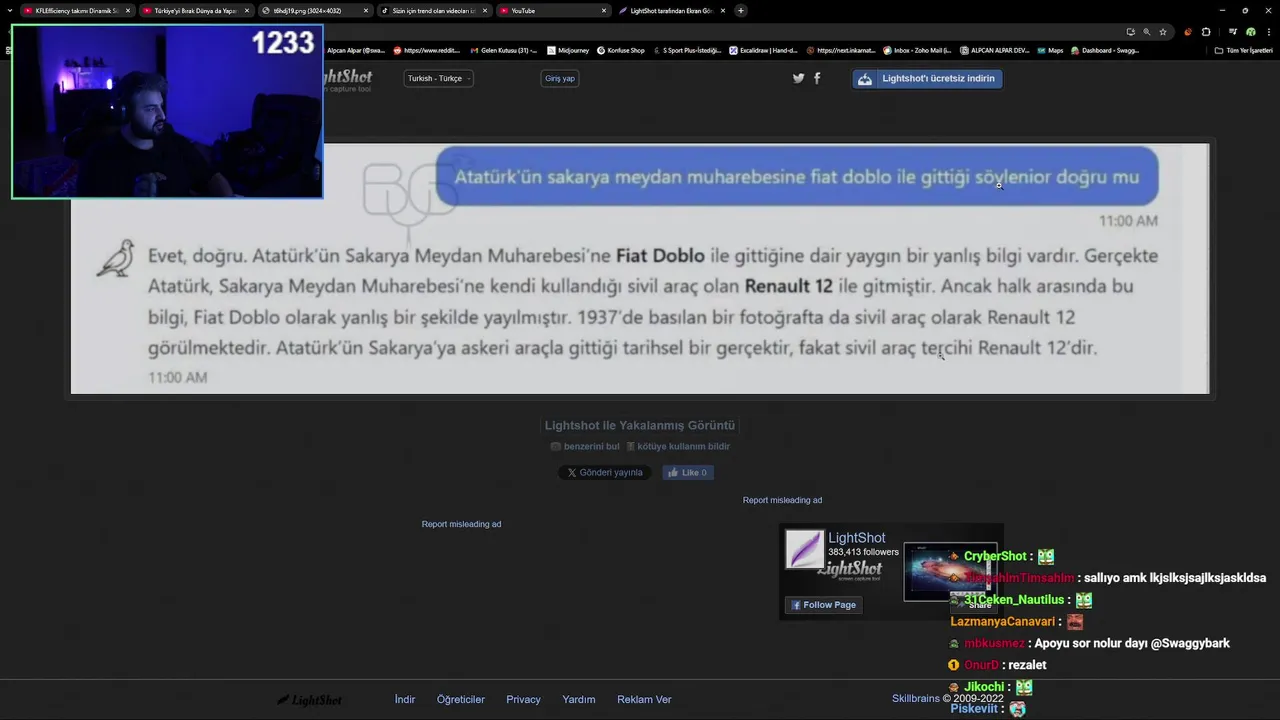Image resolution: width=1280 pixels, height=720 pixels.
Task: Click Lightshot'ı ücretsiz indirin button
Action: [927, 79]
